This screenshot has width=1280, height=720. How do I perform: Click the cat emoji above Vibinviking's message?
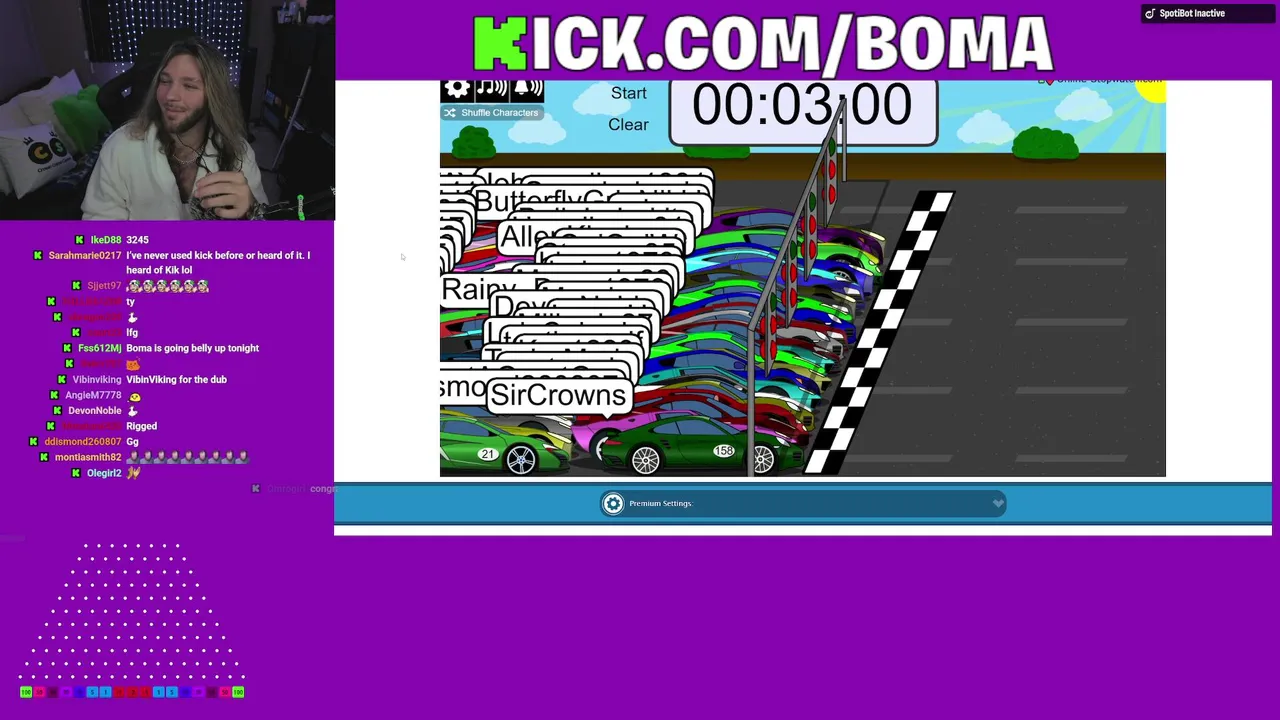tap(132, 364)
